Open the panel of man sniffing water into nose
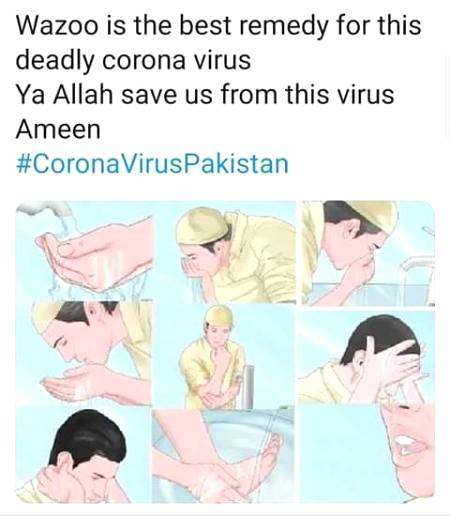 pyautogui.click(x=368, y=253)
